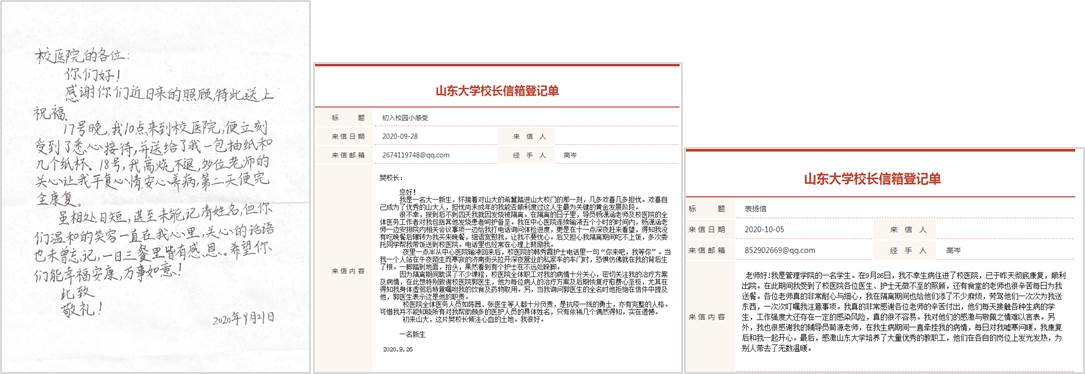This screenshot has width=1085, height=374.
Task: Click the 来信内容 label on middle form
Action: click(343, 270)
